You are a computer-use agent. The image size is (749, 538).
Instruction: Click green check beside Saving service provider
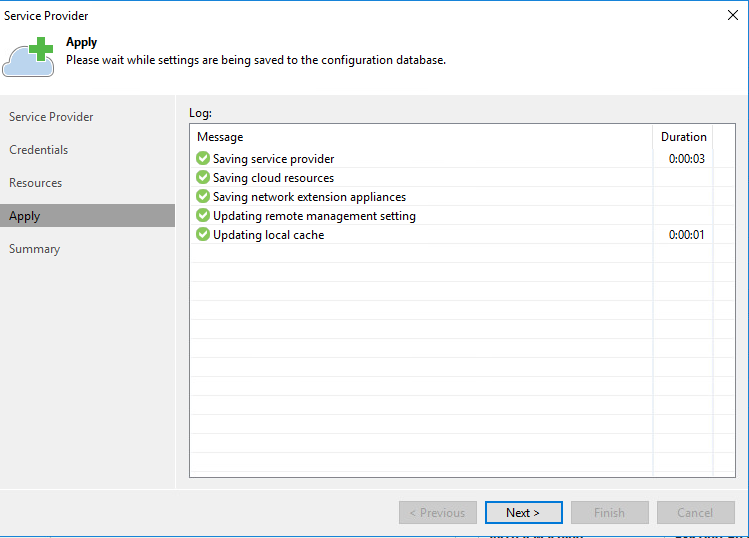[x=203, y=159]
